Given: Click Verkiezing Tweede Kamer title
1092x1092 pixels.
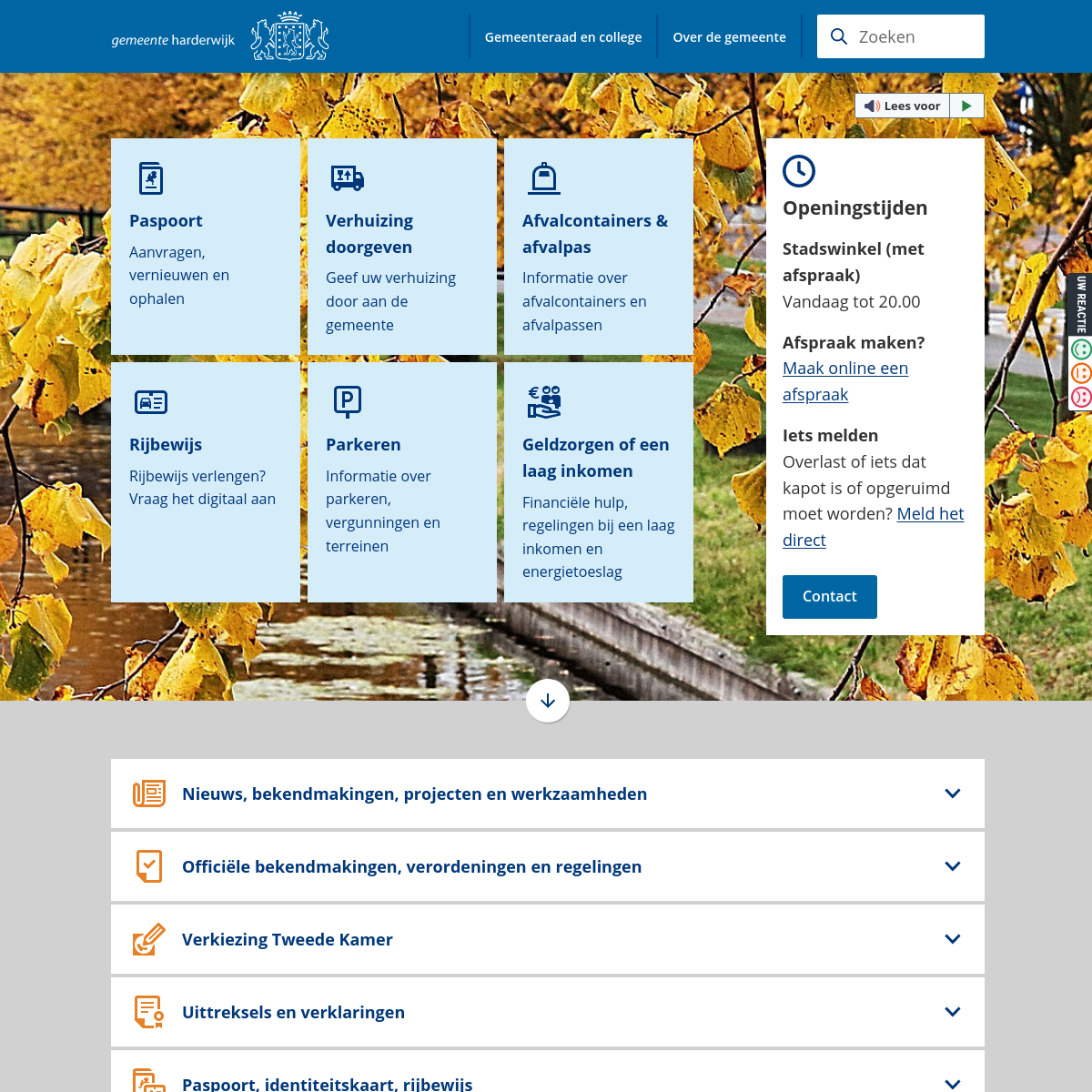Looking at the screenshot, I should tap(288, 939).
